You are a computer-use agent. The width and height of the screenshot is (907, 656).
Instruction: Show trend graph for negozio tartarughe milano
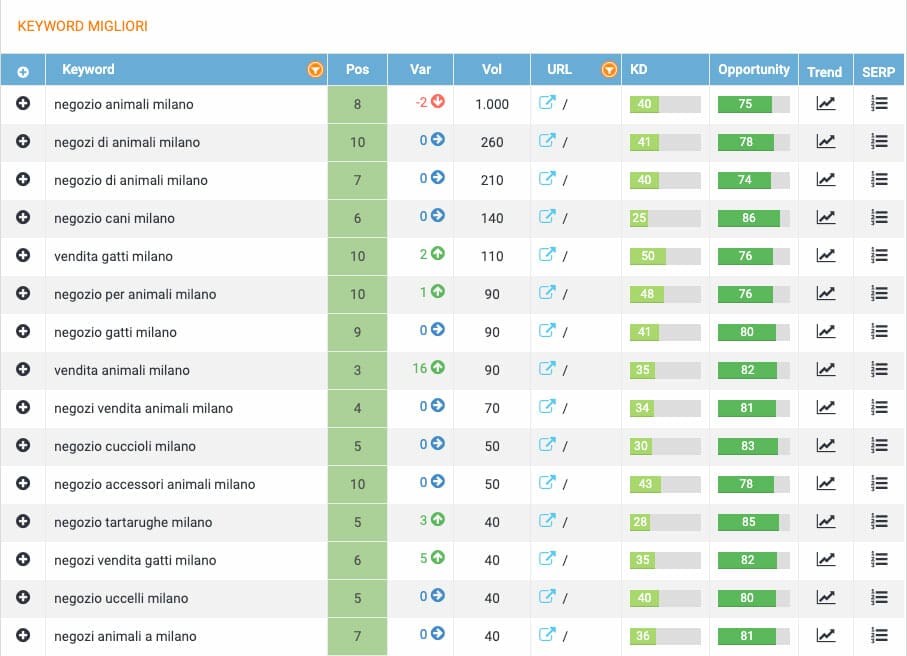coord(825,521)
